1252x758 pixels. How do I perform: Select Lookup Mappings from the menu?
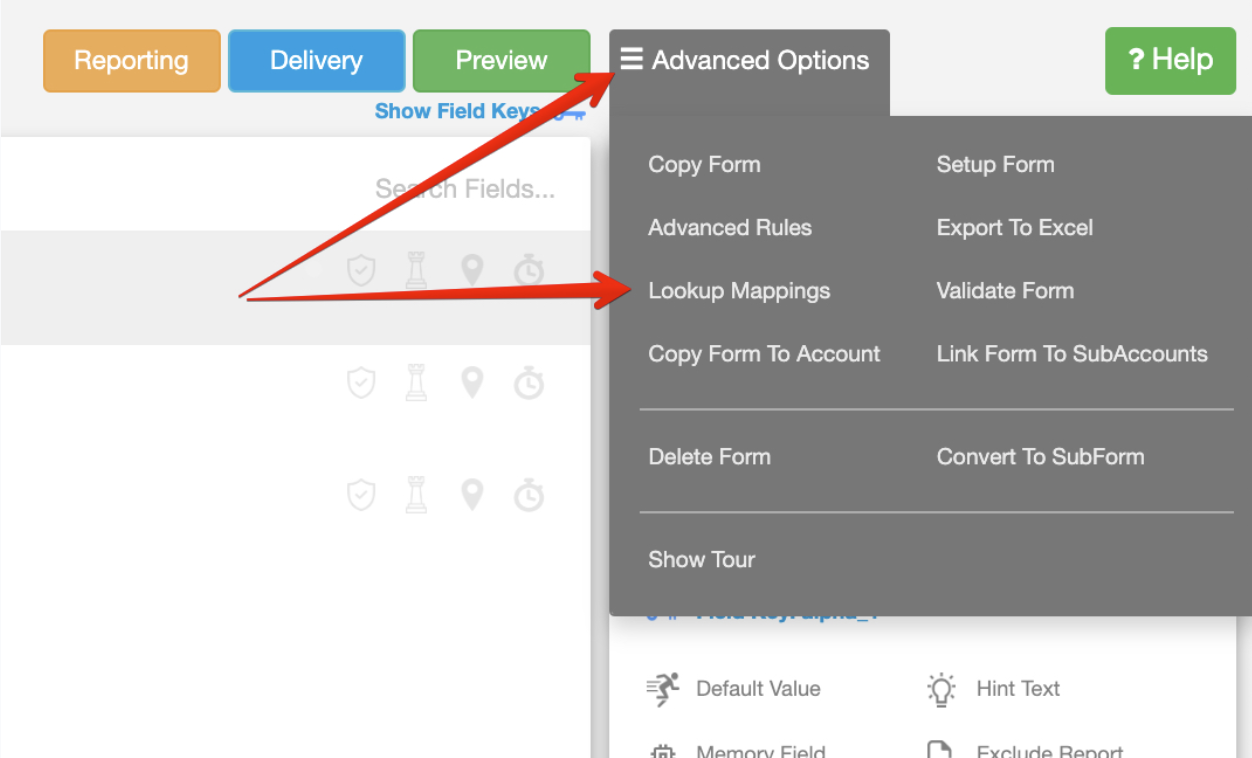point(739,290)
